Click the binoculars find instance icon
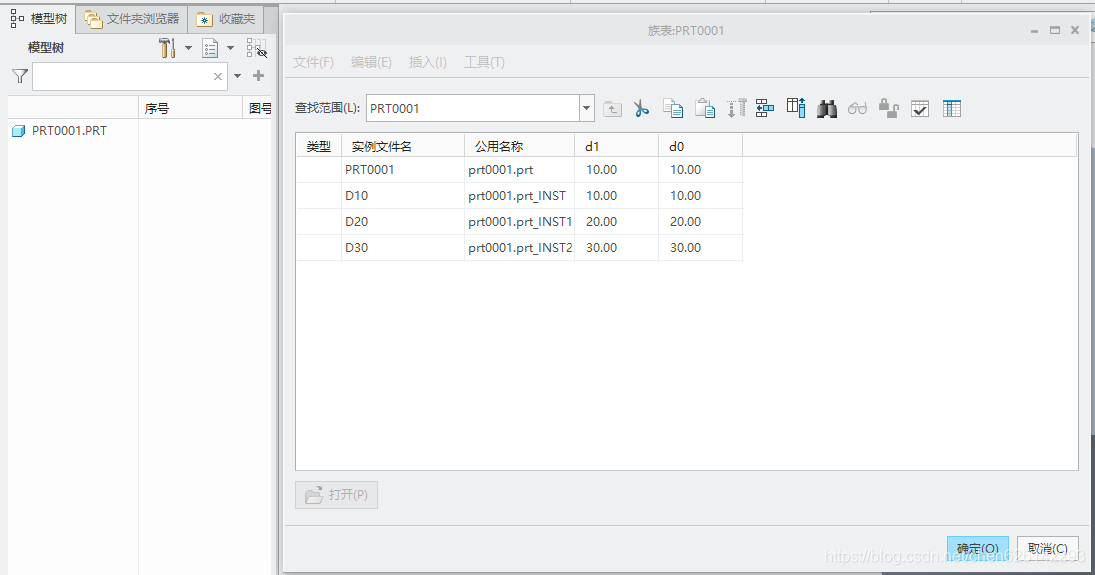This screenshot has height=575, width=1095. tap(827, 109)
